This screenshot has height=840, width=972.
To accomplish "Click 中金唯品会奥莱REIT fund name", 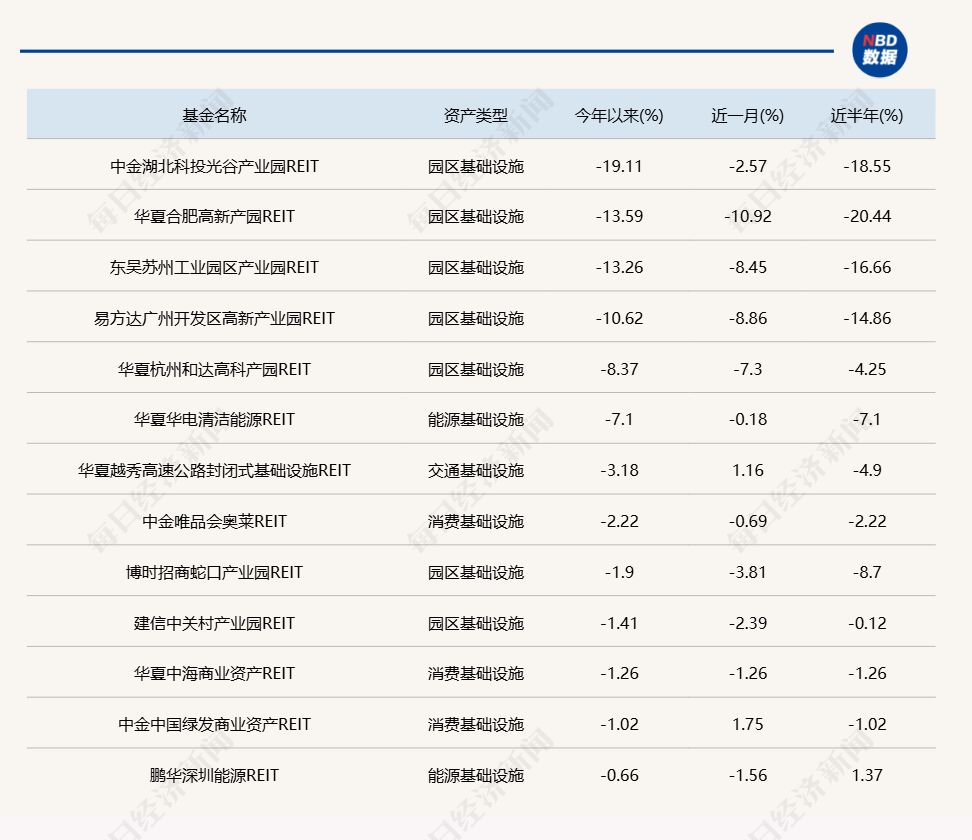I will coord(214,521).
